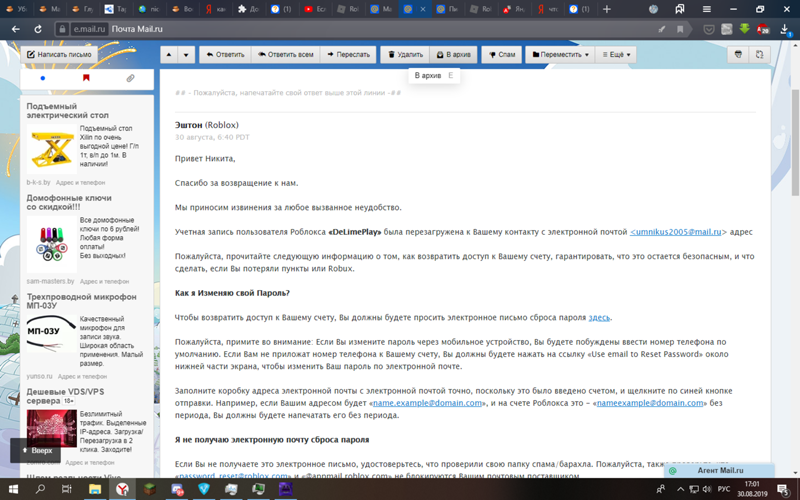Click the РУС language indicator

(723, 489)
